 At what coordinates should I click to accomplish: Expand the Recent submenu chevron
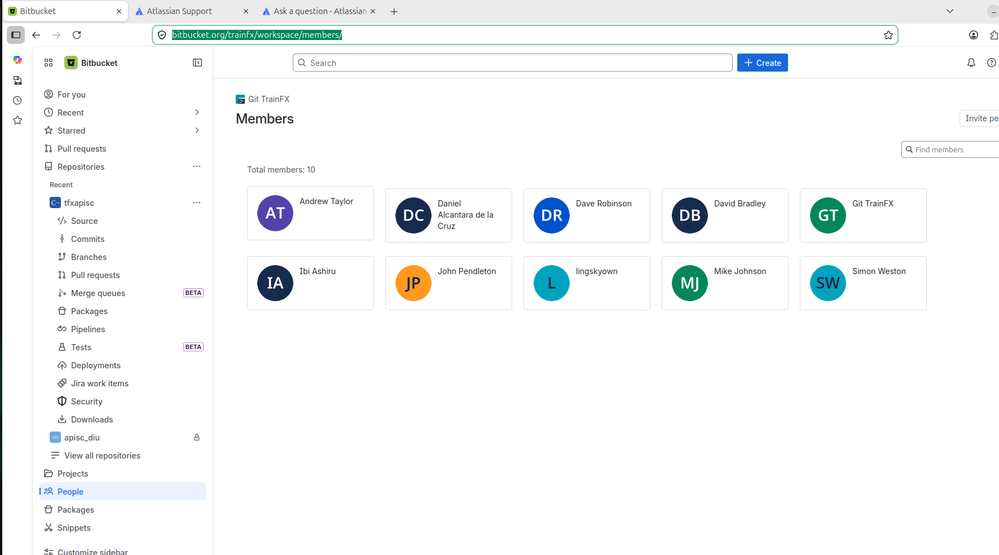(197, 112)
